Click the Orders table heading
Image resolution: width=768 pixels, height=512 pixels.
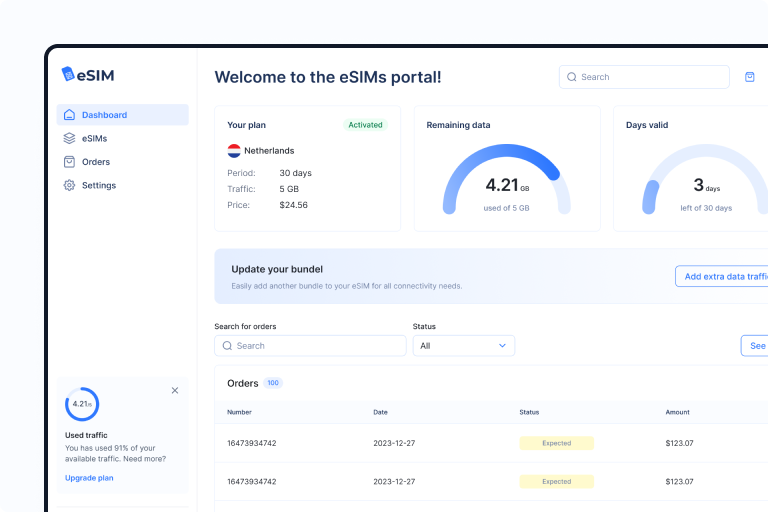[x=242, y=383]
